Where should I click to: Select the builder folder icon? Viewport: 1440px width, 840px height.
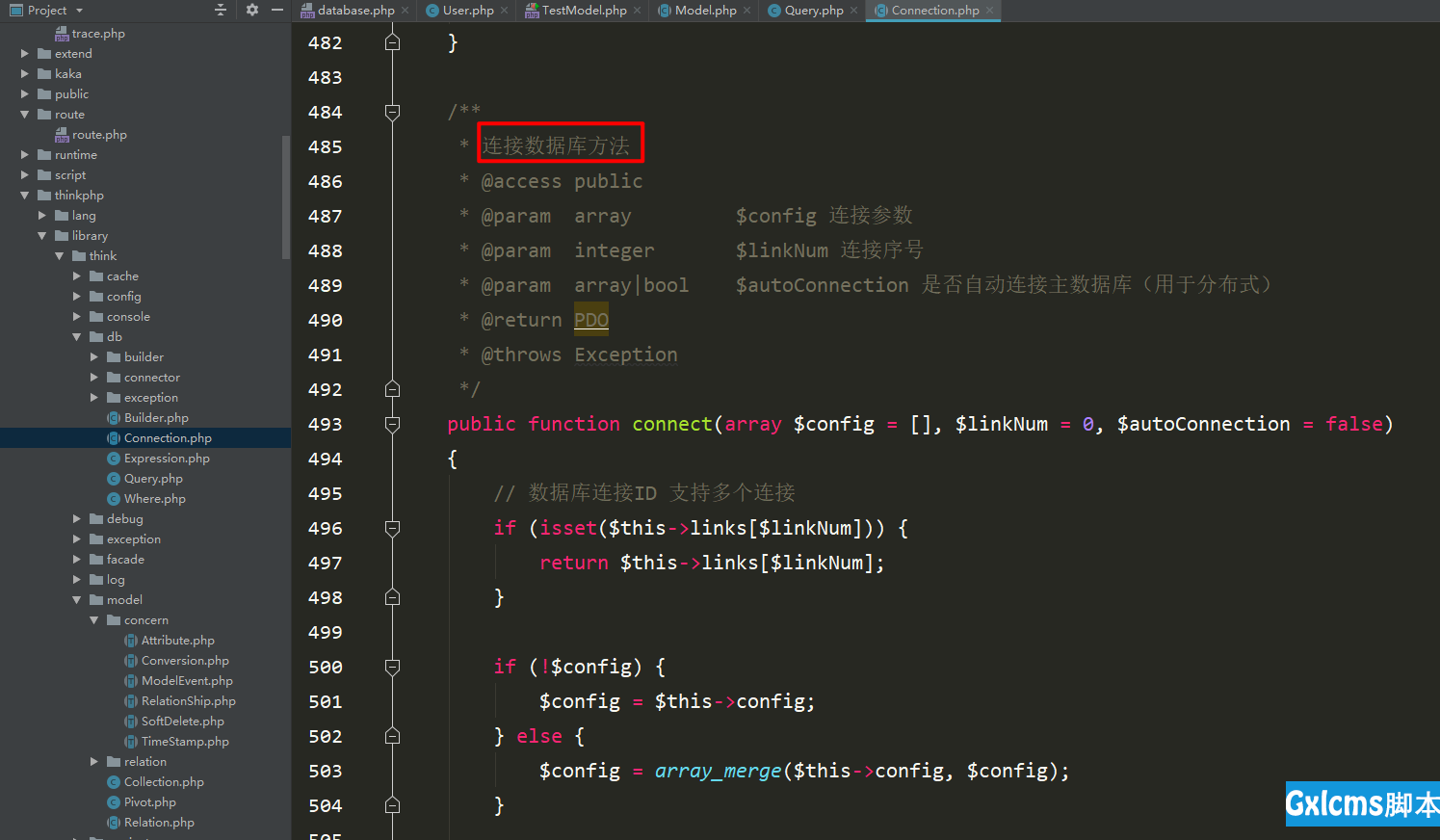point(114,357)
